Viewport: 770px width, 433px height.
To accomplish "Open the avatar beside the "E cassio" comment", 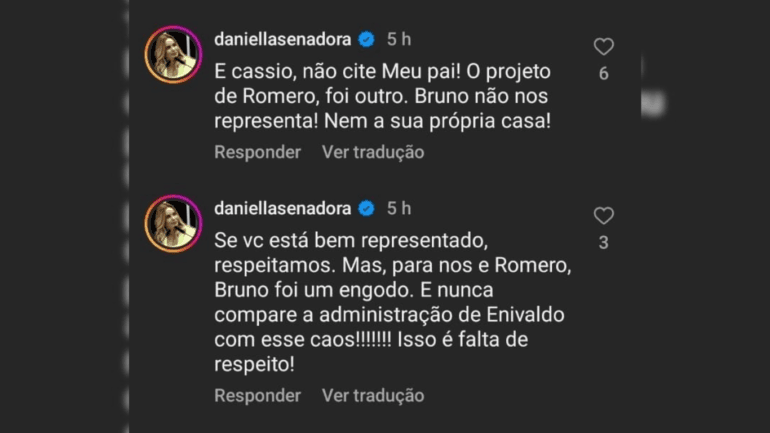I will [173, 56].
